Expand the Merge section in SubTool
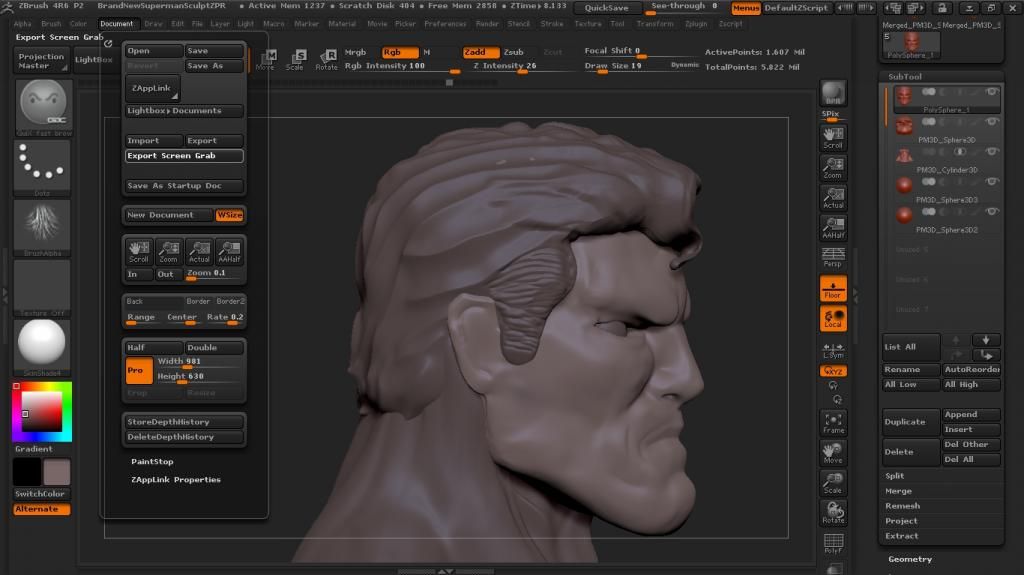 pyautogui.click(x=898, y=491)
